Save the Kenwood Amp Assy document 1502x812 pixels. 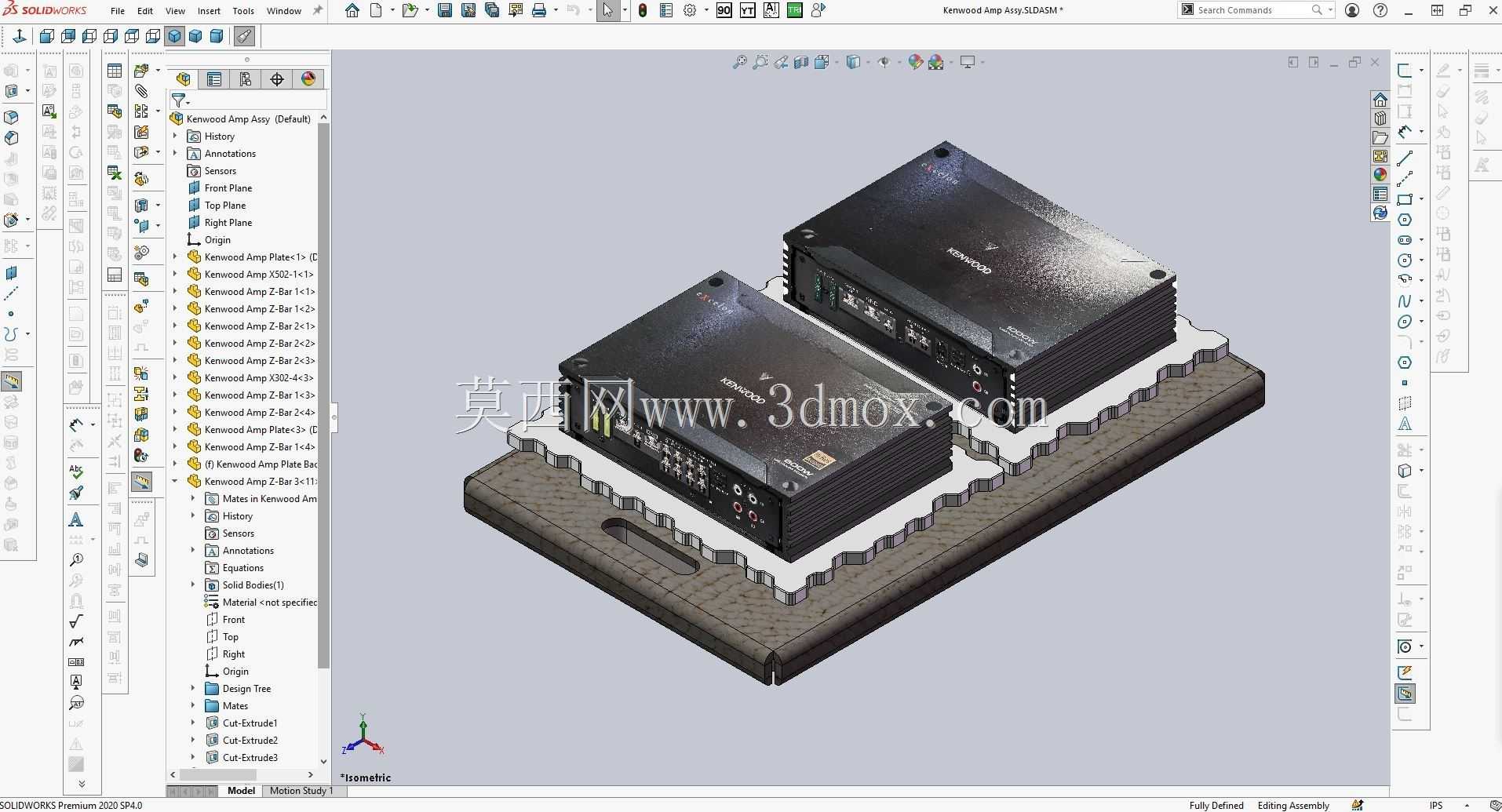pos(445,10)
